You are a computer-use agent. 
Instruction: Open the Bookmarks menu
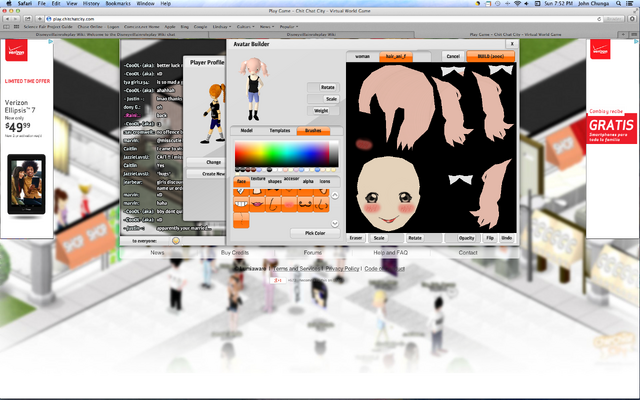point(118,3)
